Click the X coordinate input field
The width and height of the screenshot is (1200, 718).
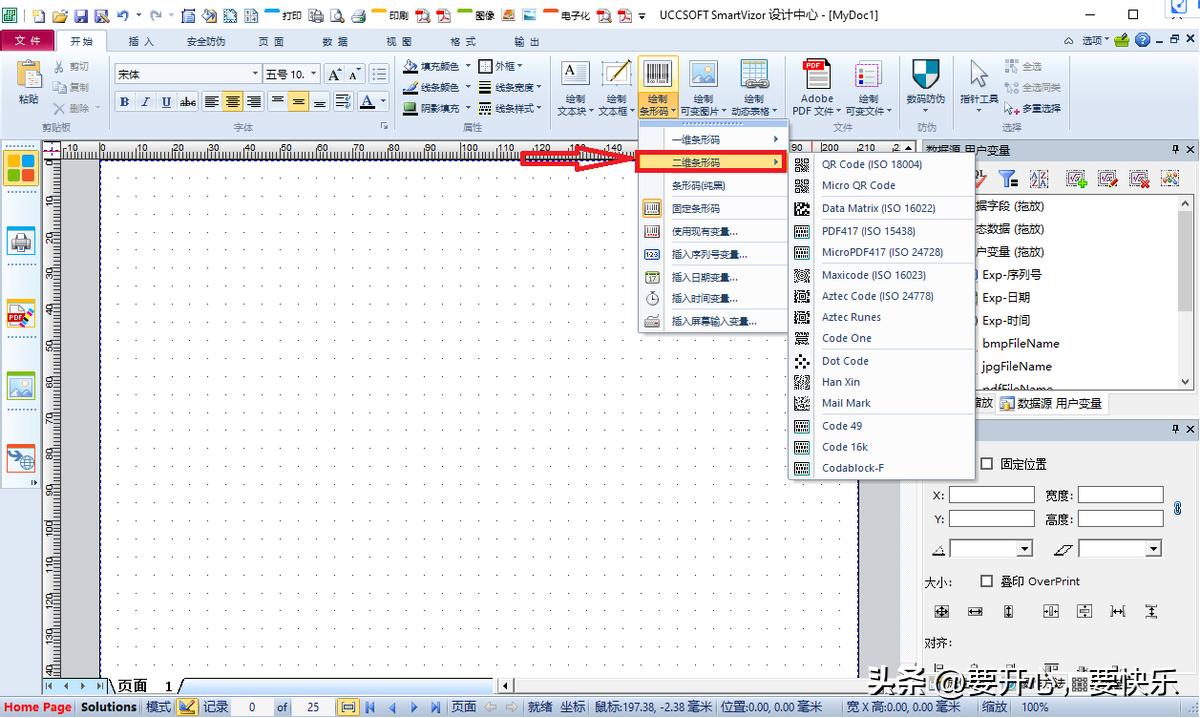(x=992, y=495)
